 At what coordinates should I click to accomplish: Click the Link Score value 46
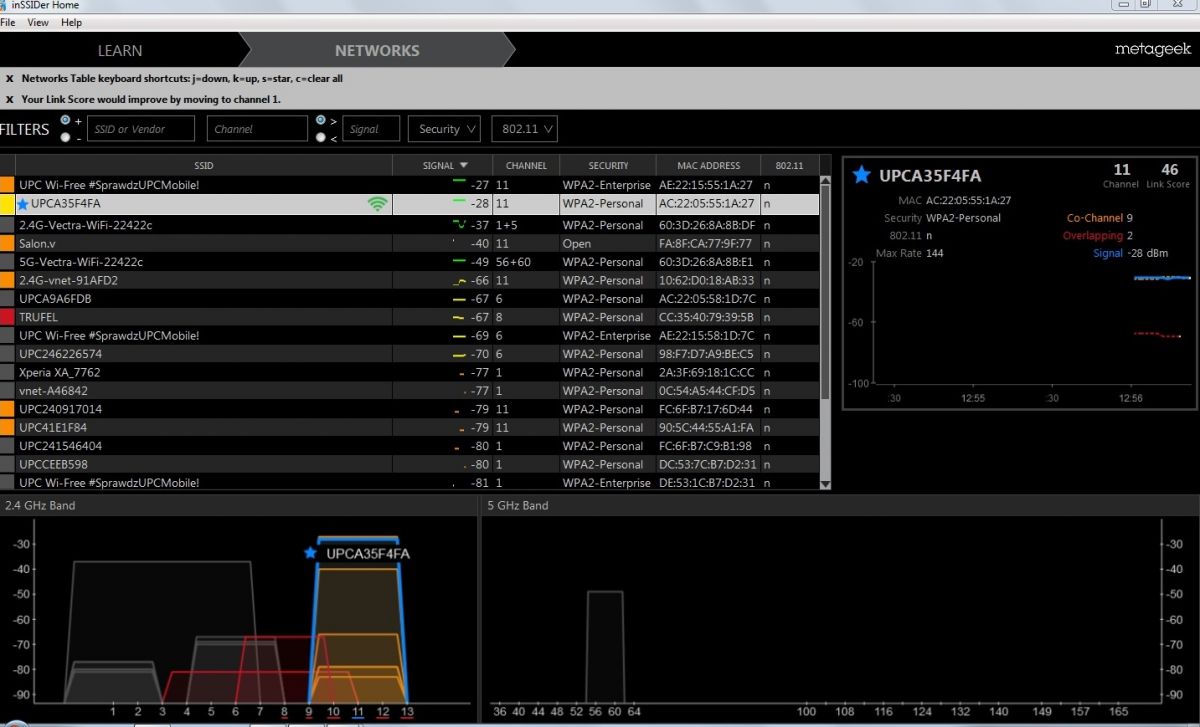pyautogui.click(x=1169, y=170)
